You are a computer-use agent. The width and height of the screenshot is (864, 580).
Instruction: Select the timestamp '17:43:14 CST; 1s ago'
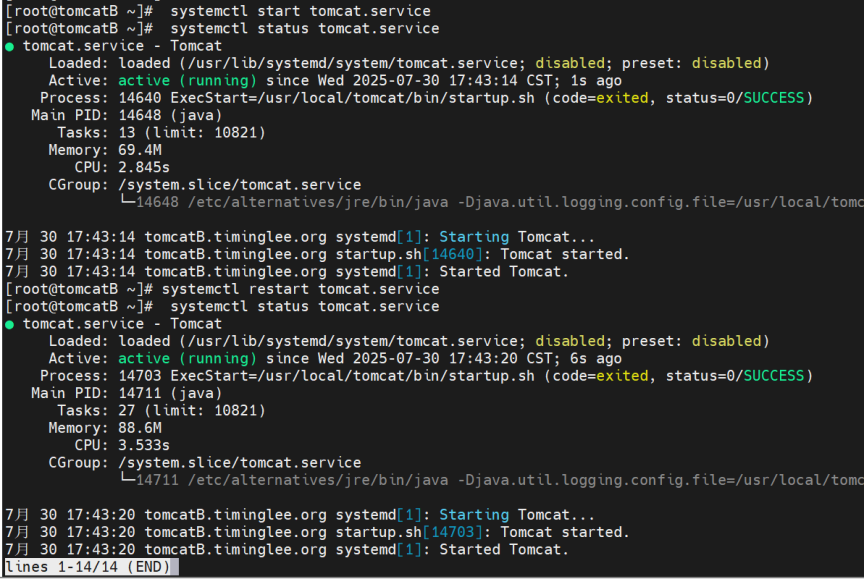[535, 80]
